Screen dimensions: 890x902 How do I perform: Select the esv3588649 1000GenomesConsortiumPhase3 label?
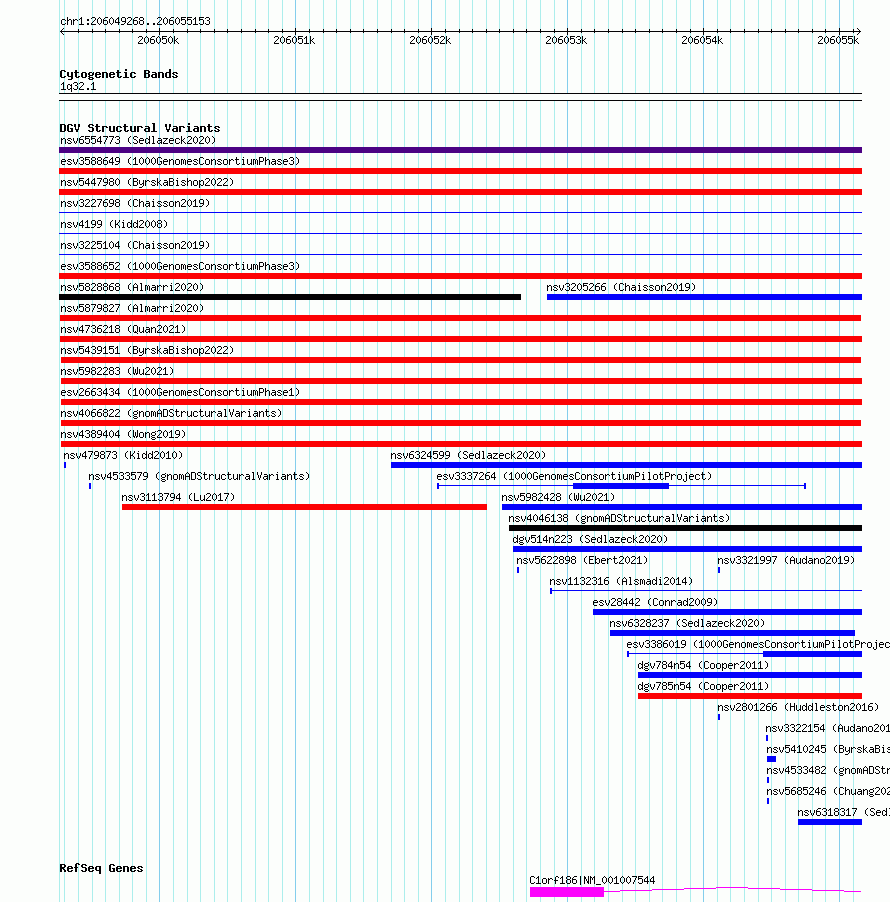pos(180,162)
